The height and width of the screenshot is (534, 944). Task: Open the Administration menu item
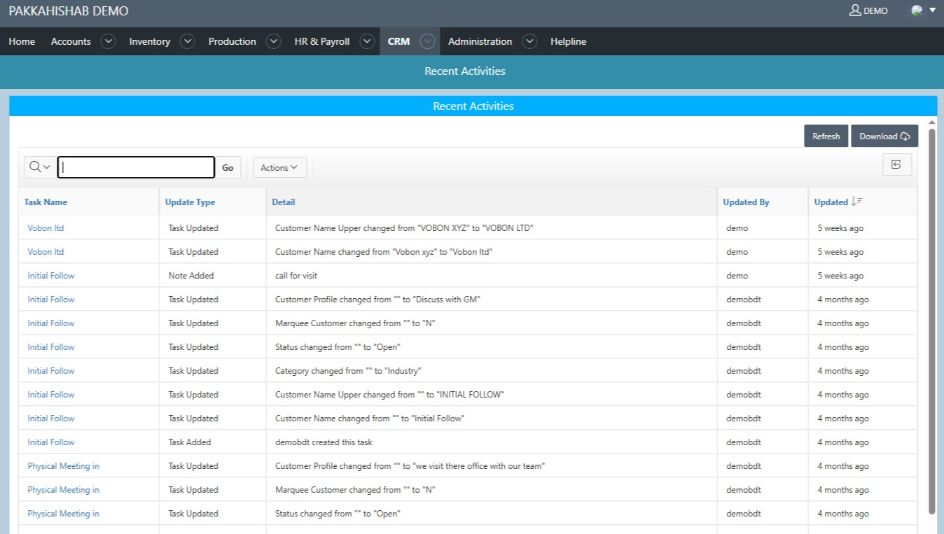(480, 42)
